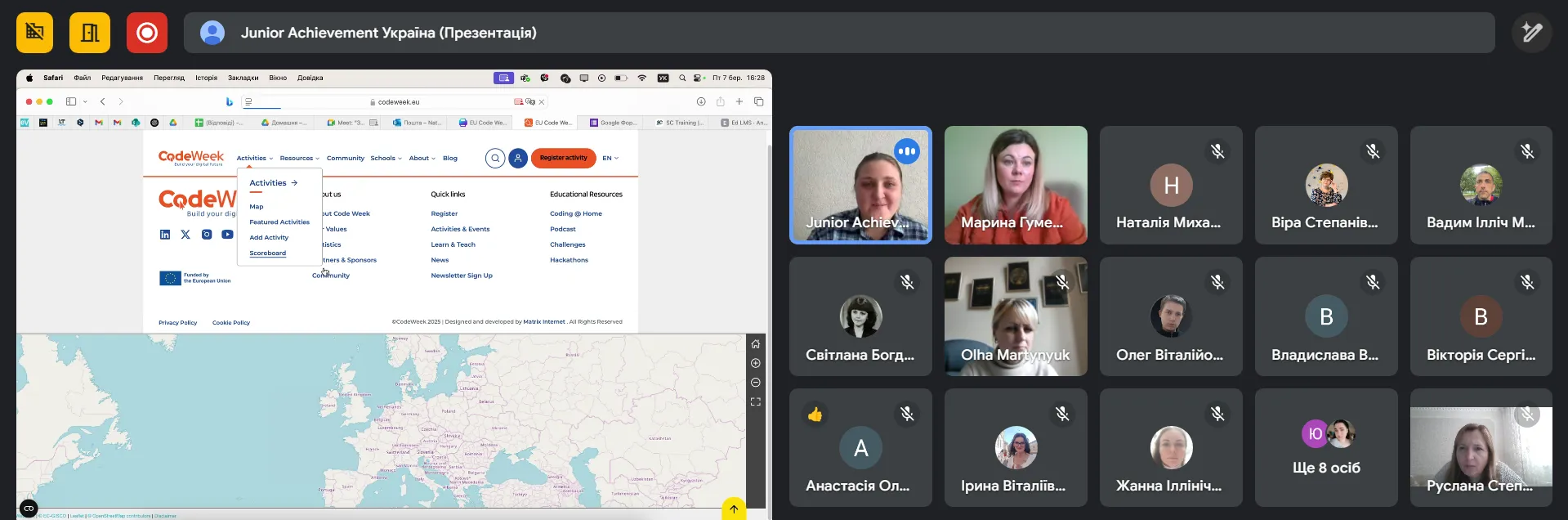Toggle the map fullscreen icon
The height and width of the screenshot is (520, 1568).
click(756, 402)
